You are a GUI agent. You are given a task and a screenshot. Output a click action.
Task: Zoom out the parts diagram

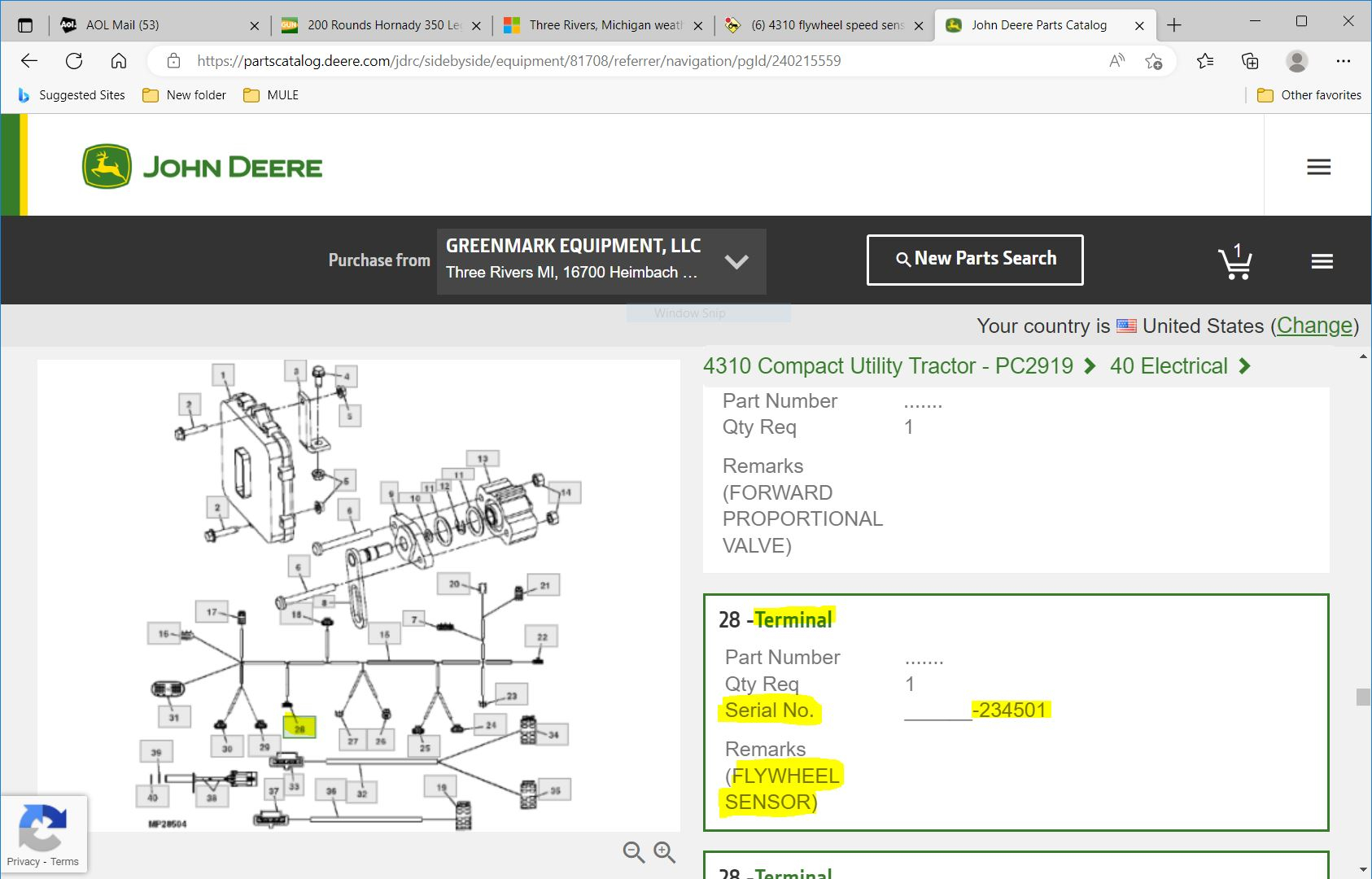pos(633,852)
